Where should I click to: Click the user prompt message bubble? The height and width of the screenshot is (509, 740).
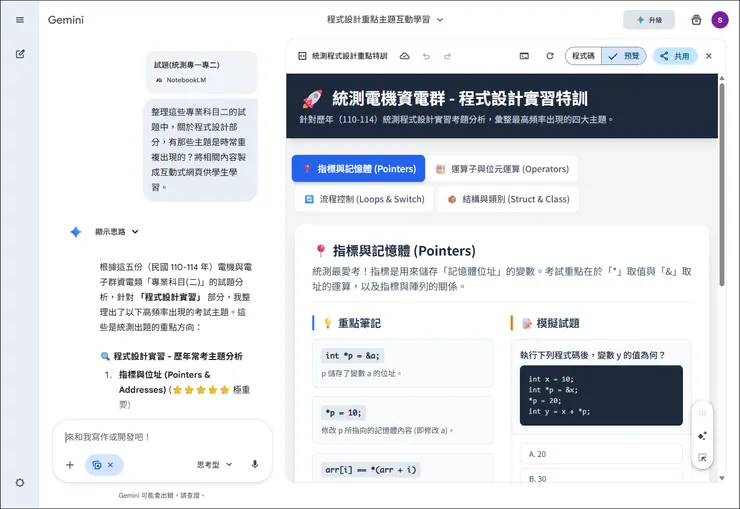coord(200,150)
